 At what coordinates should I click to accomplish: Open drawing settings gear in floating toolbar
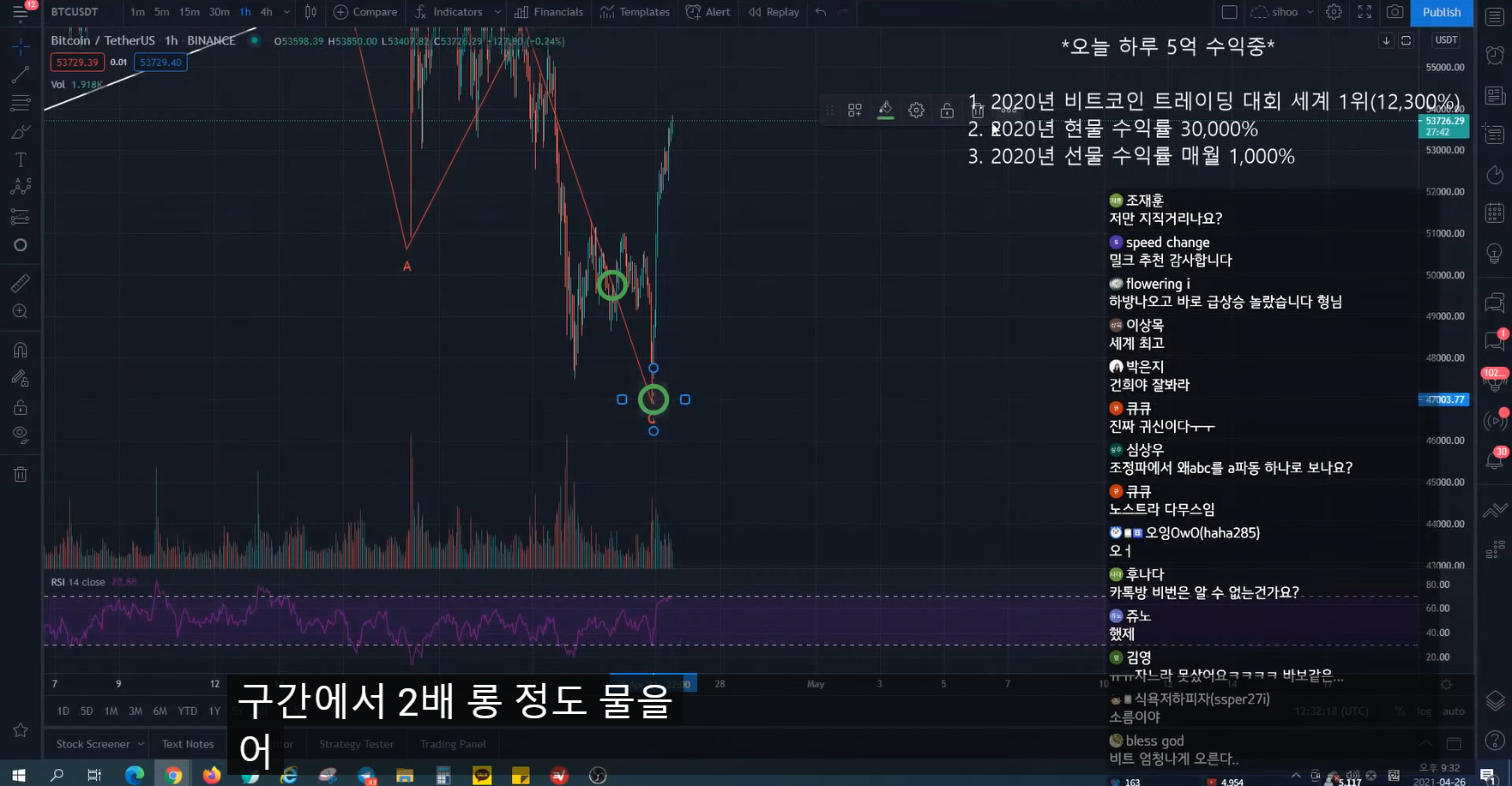tap(917, 110)
